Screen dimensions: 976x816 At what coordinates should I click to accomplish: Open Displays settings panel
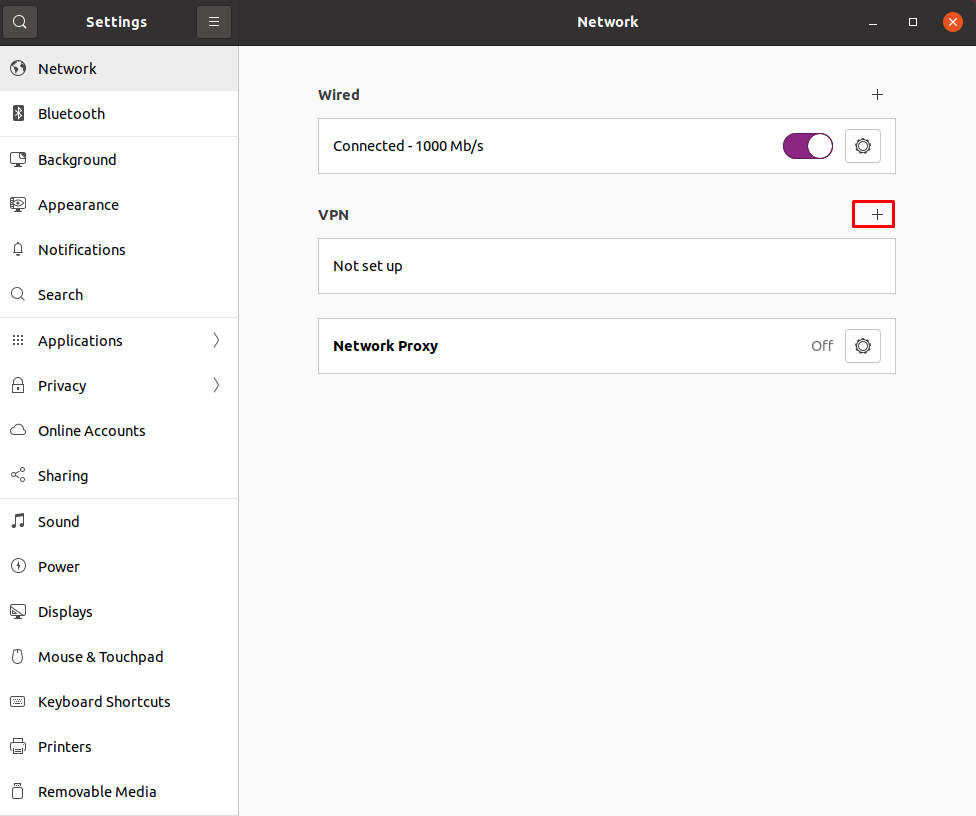tap(65, 612)
